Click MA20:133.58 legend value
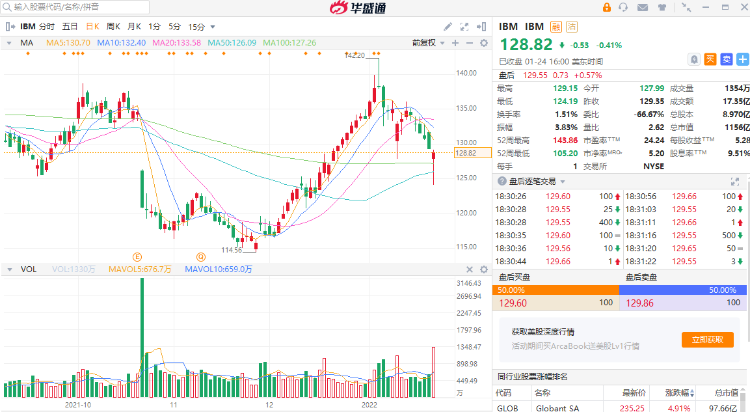This screenshot has height=412, width=750. [176, 43]
